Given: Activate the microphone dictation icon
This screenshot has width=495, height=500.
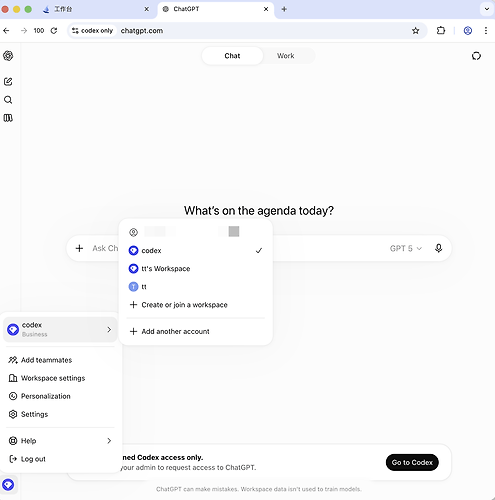Looking at the screenshot, I should pyautogui.click(x=439, y=248).
